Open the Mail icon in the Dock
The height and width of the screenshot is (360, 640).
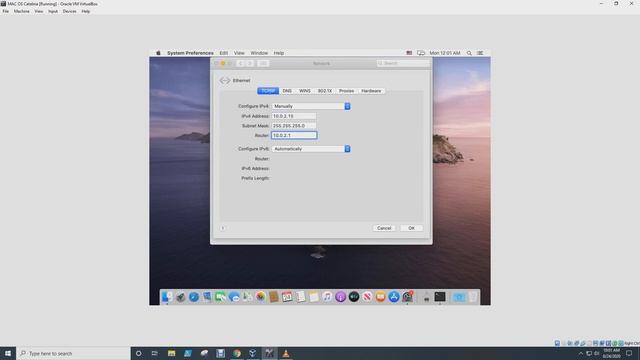point(207,297)
